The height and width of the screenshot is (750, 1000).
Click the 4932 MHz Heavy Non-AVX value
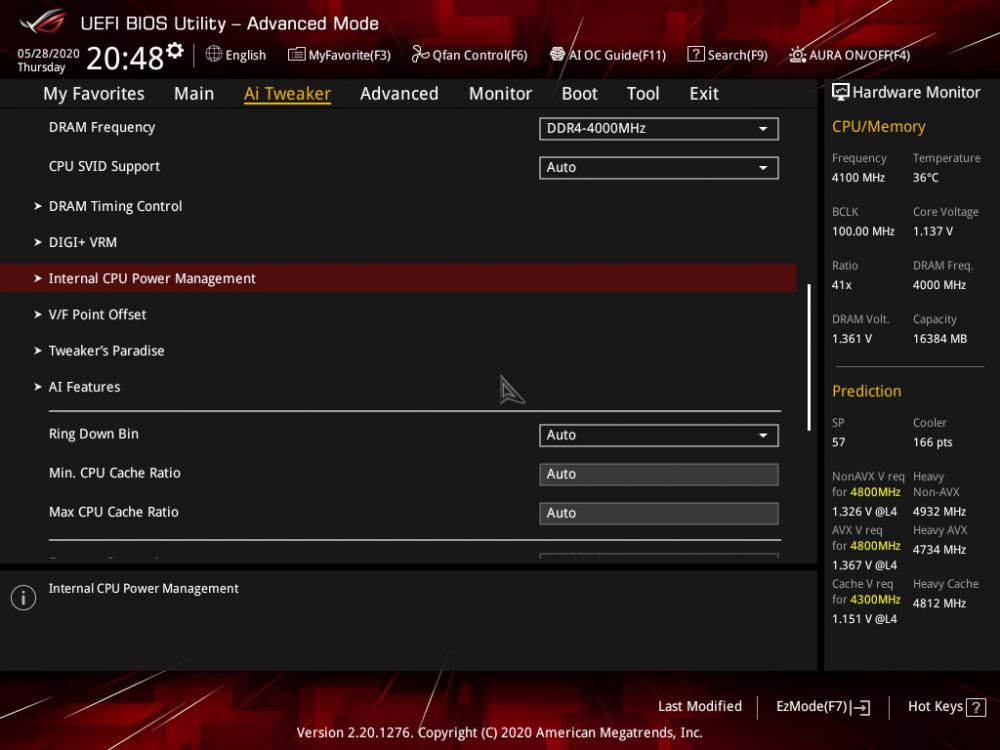click(x=939, y=511)
